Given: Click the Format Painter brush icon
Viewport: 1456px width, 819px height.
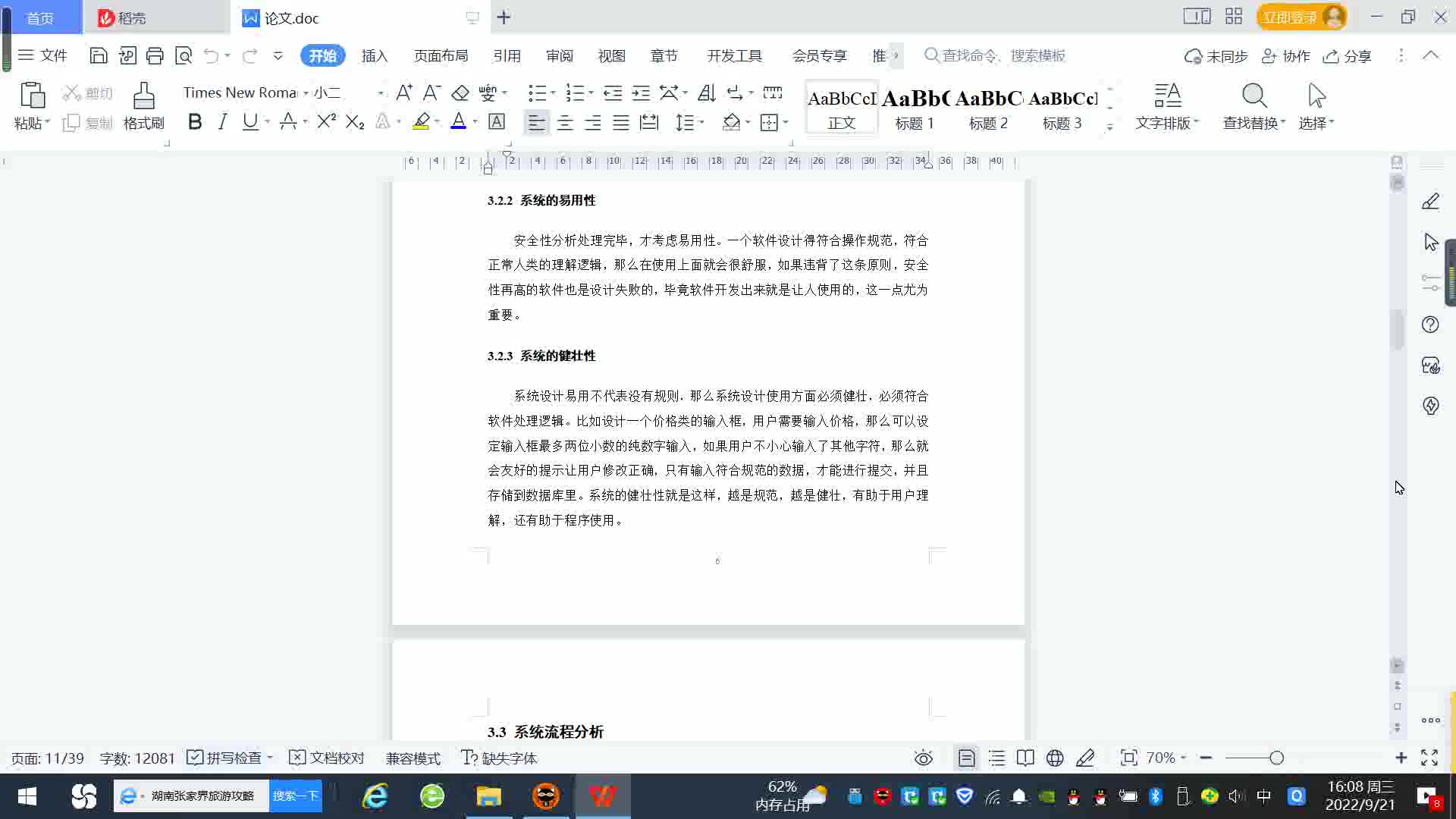Looking at the screenshot, I should (143, 96).
